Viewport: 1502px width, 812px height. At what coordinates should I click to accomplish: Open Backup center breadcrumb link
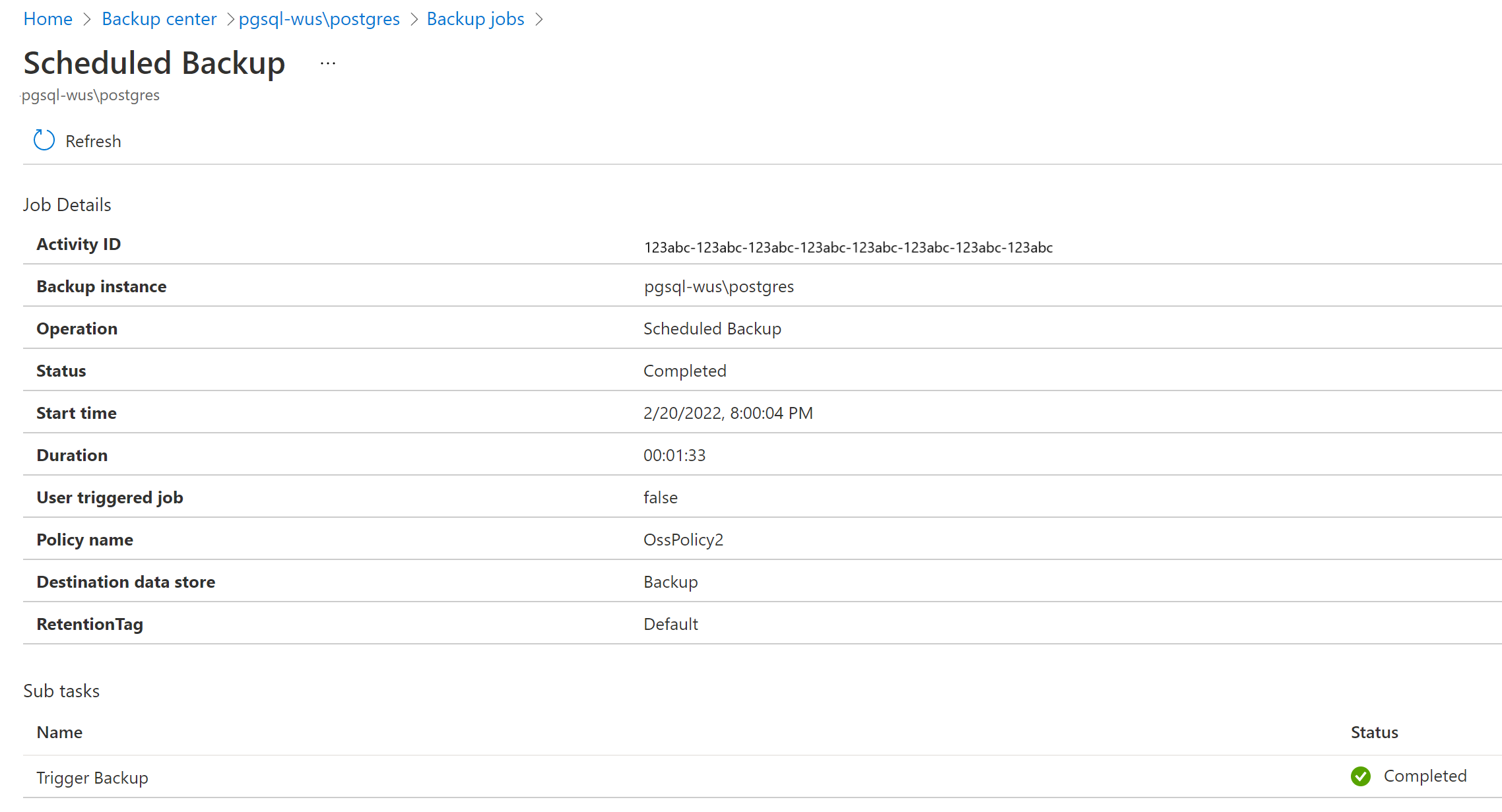tap(159, 18)
